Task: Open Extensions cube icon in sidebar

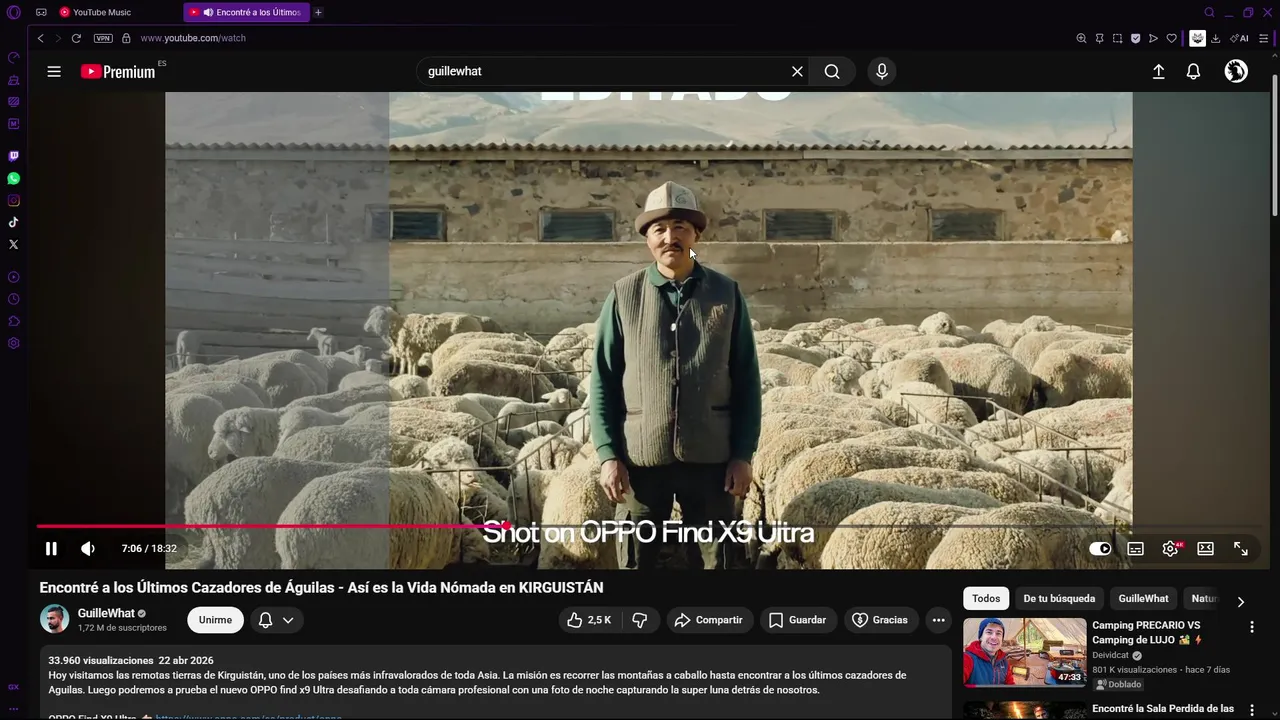Action: 13,321
